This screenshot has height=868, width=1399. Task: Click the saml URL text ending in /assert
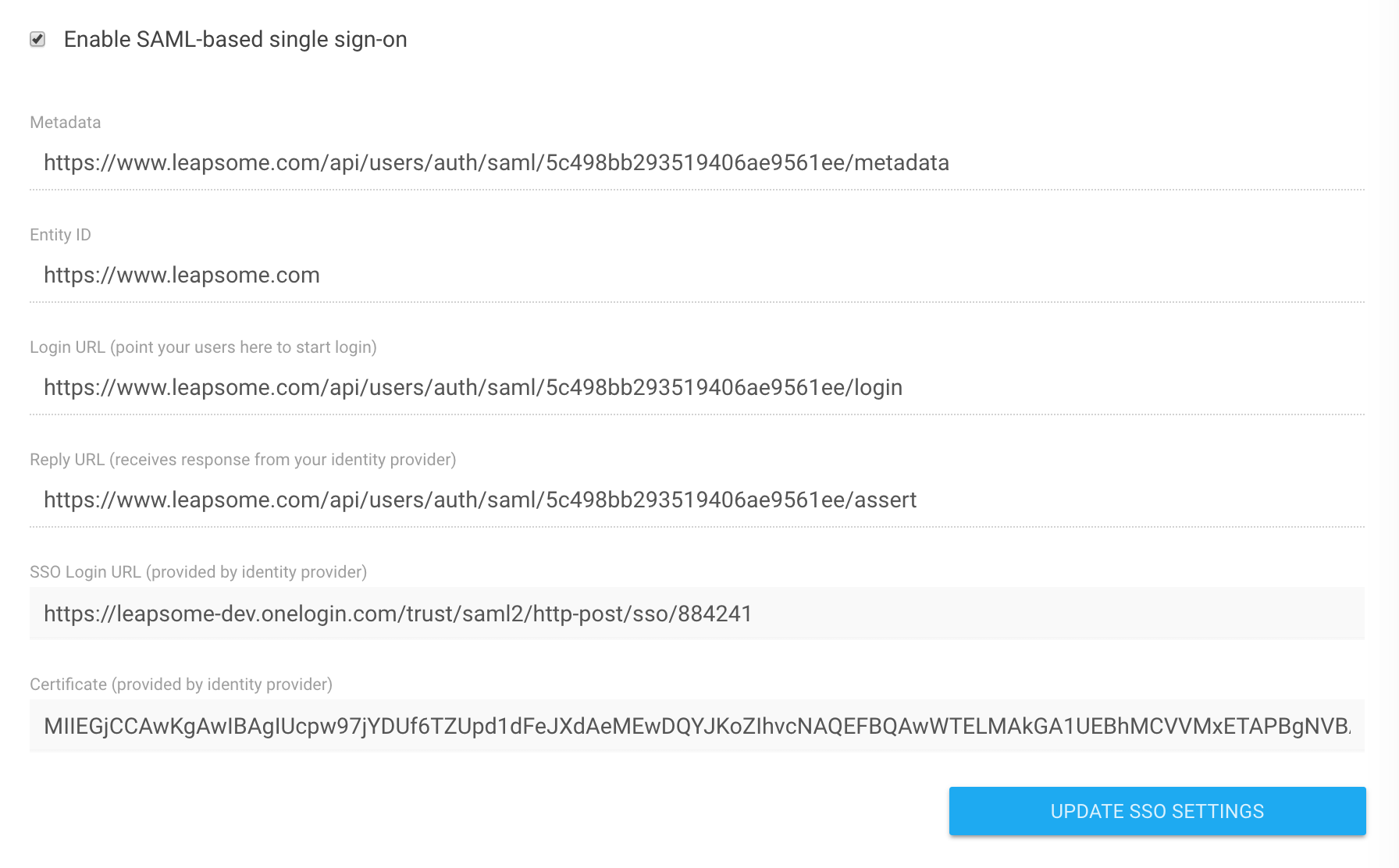[480, 500]
